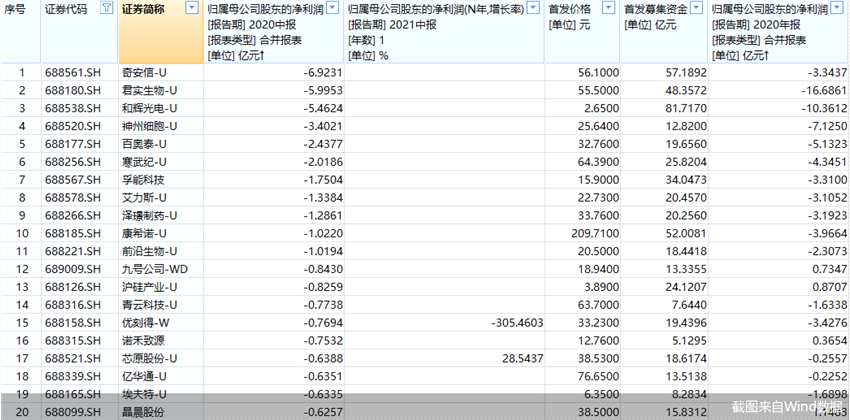Select the 沪硅产业-U name cell
The height and width of the screenshot is (420, 850).
coord(150,287)
